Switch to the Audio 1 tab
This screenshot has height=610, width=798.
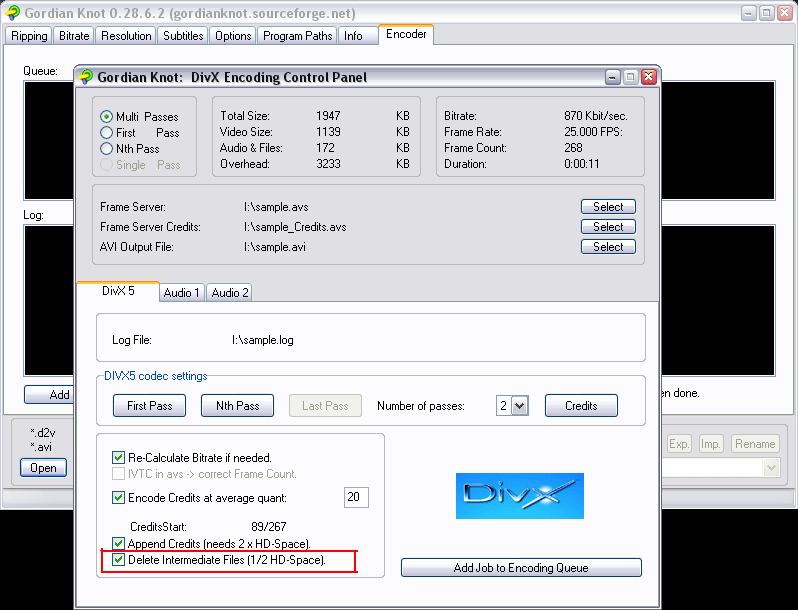coord(182,293)
